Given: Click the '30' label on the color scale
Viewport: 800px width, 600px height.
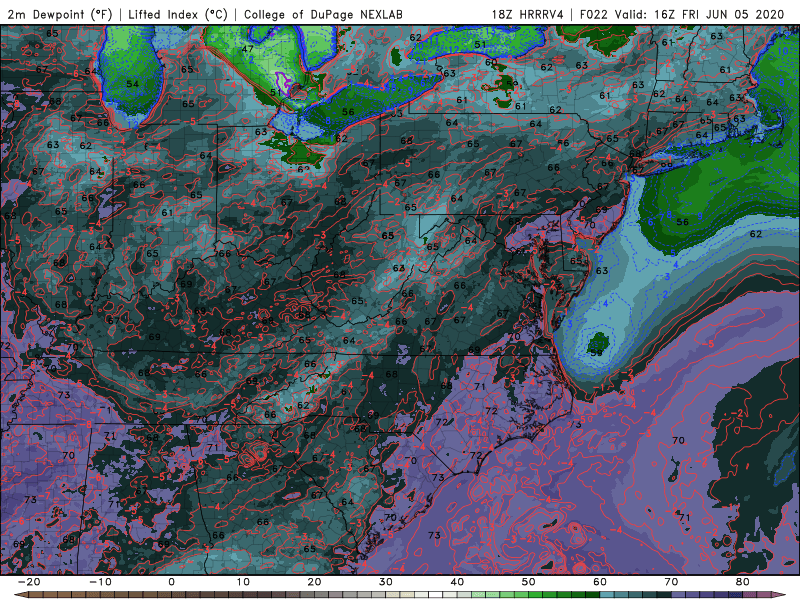Looking at the screenshot, I should click(x=386, y=582).
